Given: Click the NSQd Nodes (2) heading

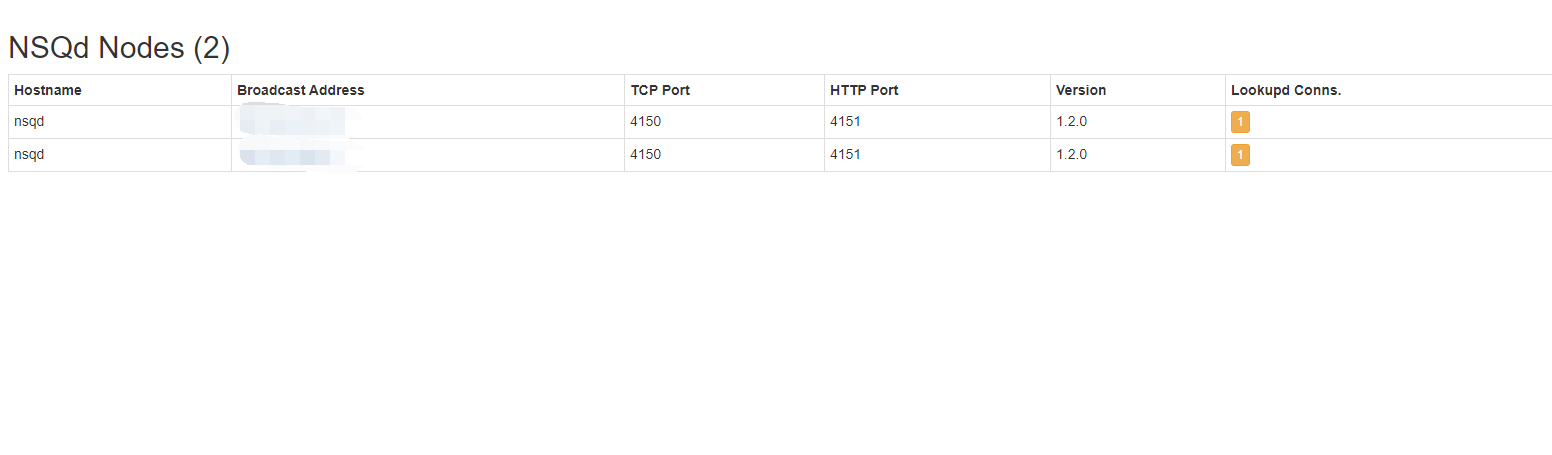Looking at the screenshot, I should pyautogui.click(x=119, y=48).
